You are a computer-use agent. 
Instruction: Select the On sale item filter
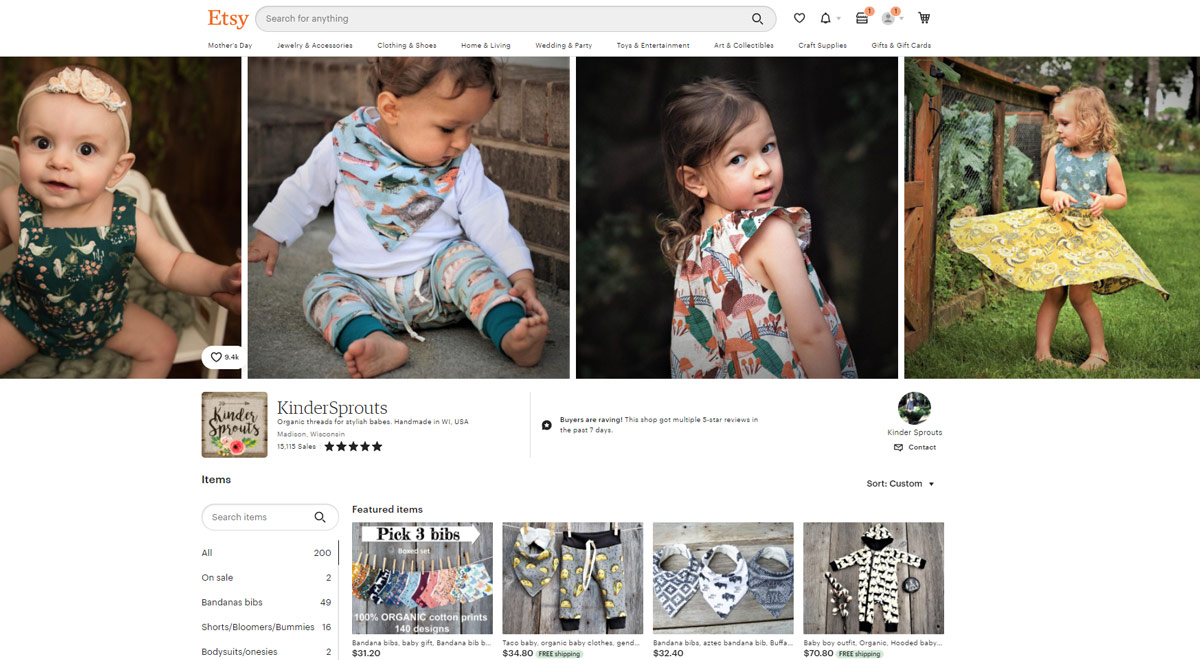coord(217,577)
